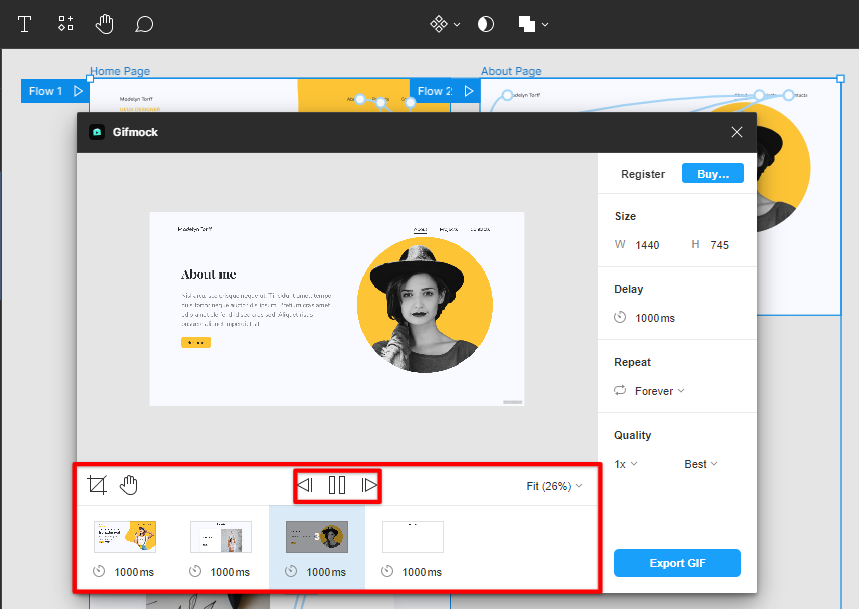The image size is (859, 609).
Task: Select the Comment tool
Action: (x=144, y=23)
